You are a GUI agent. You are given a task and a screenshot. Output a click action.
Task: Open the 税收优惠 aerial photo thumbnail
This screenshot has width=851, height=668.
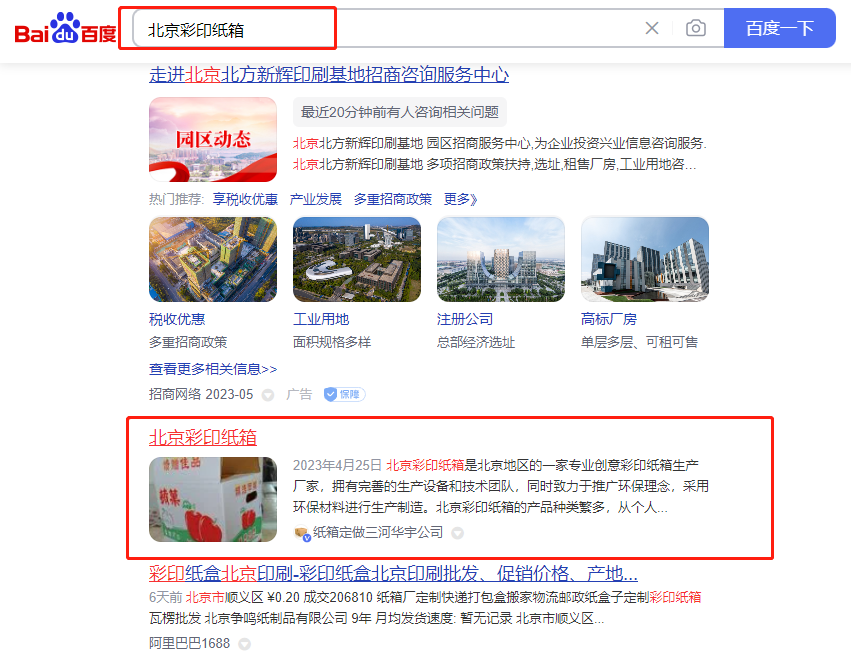point(213,259)
